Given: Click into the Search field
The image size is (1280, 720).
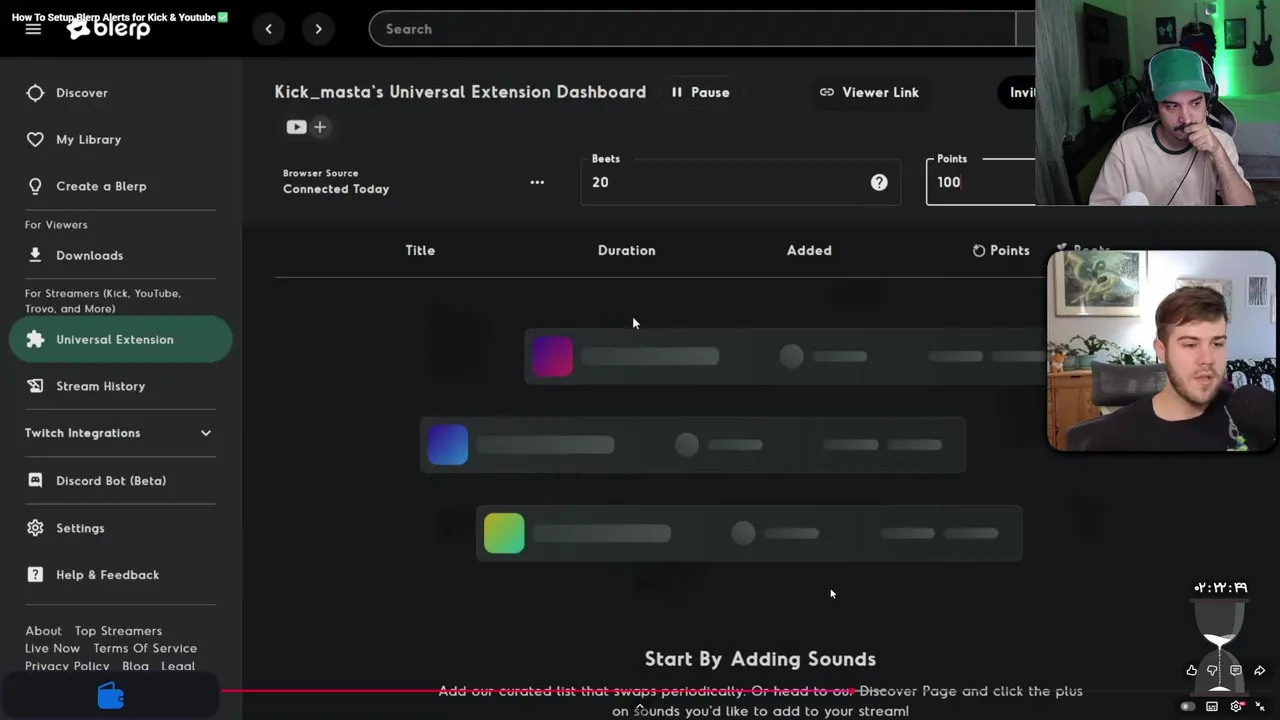Looking at the screenshot, I should 692,29.
